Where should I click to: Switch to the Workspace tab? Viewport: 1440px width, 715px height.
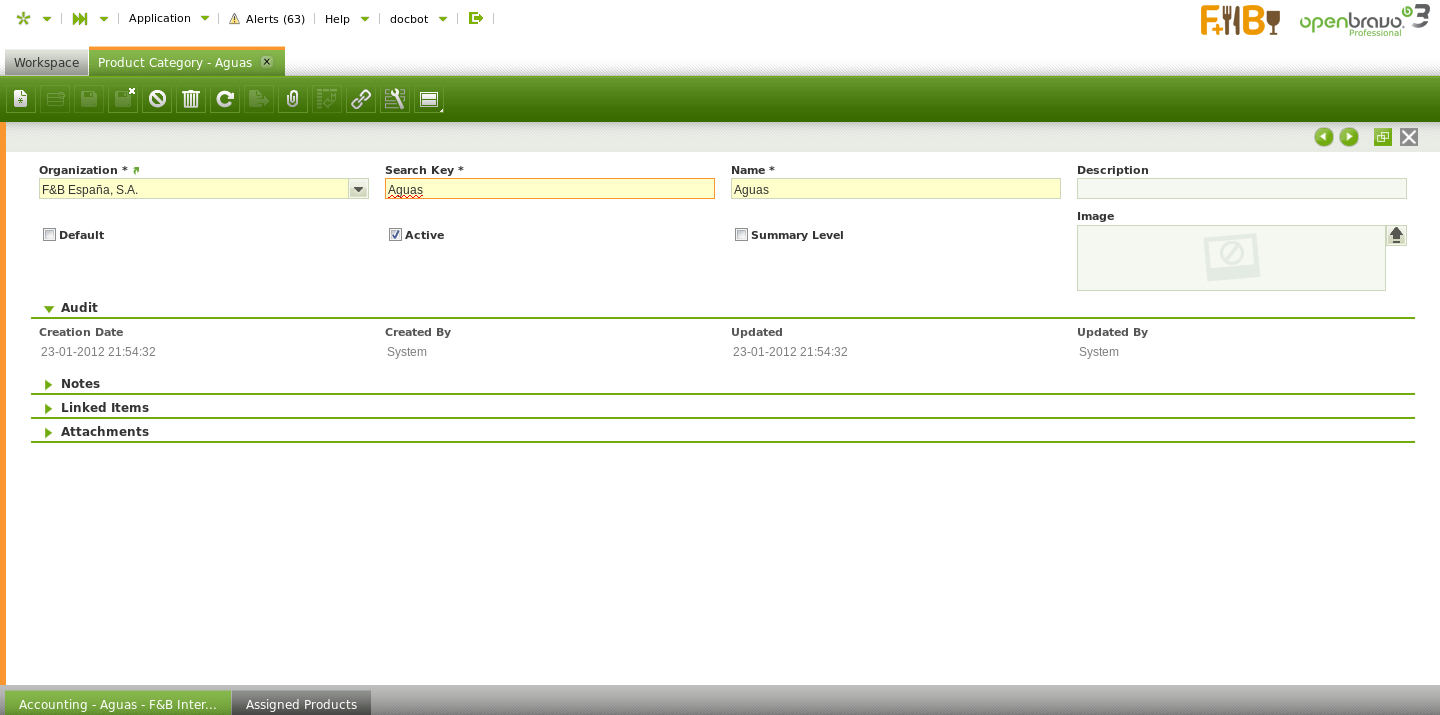[x=46, y=63]
